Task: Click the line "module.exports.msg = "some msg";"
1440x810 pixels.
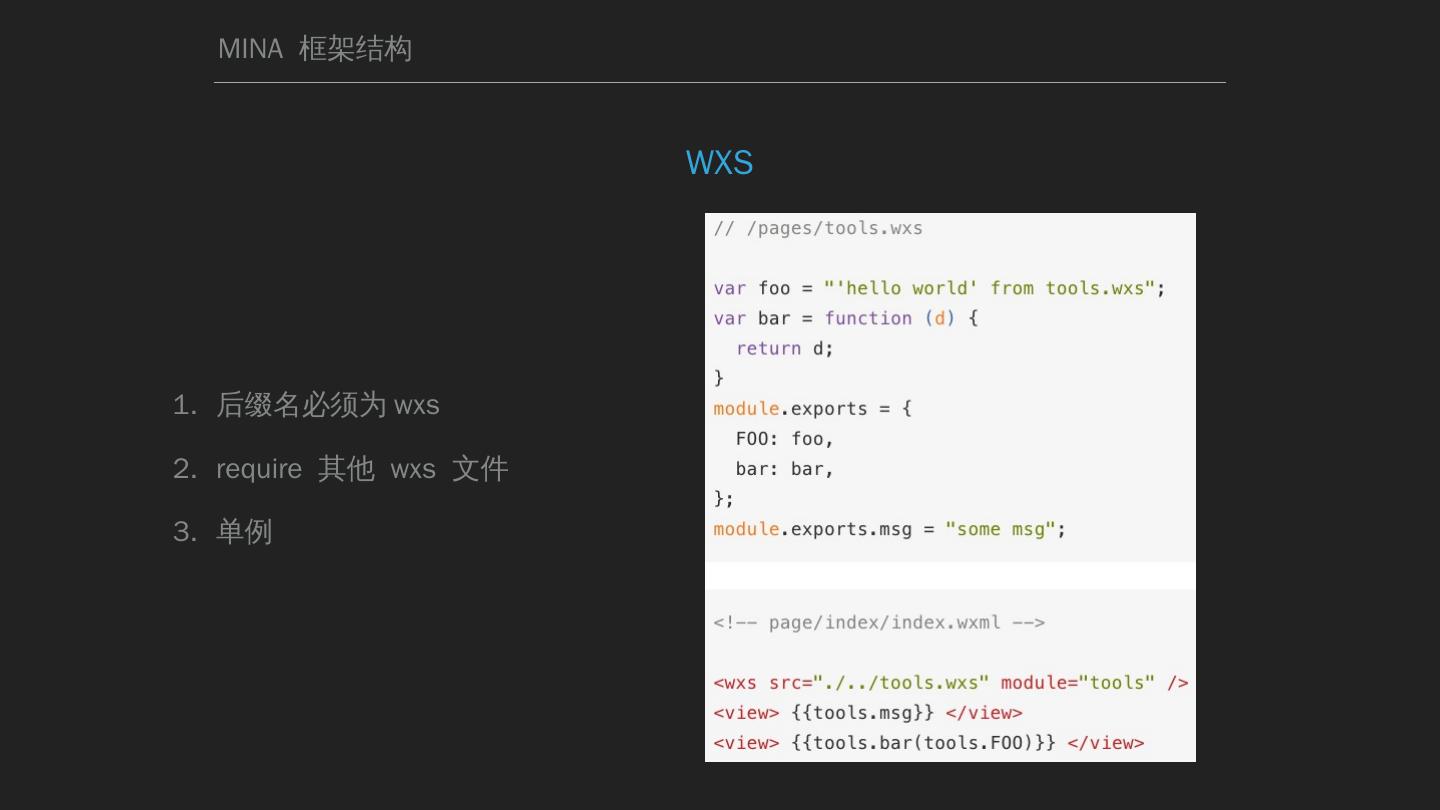Action: click(889, 528)
